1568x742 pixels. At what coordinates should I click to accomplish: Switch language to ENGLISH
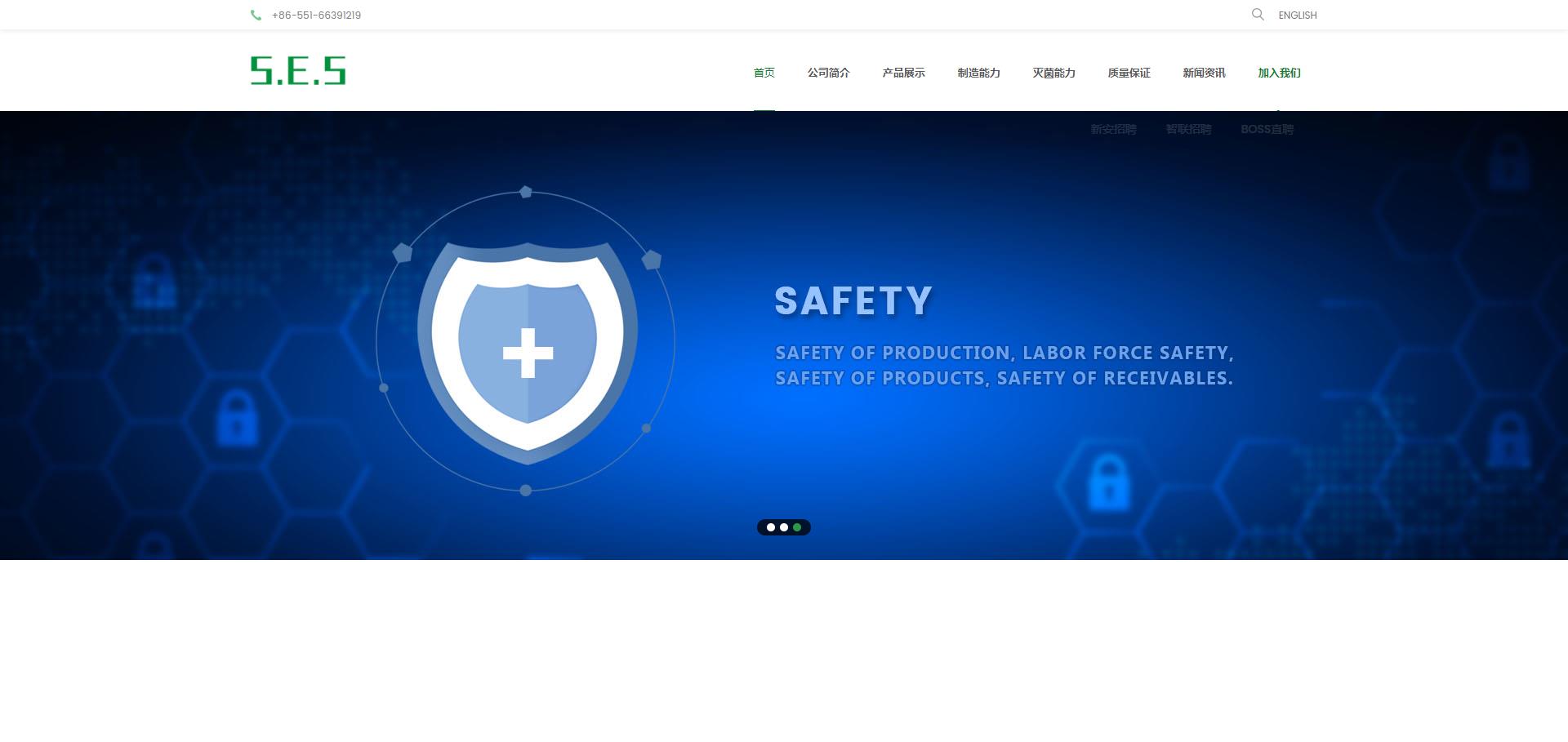1298,15
